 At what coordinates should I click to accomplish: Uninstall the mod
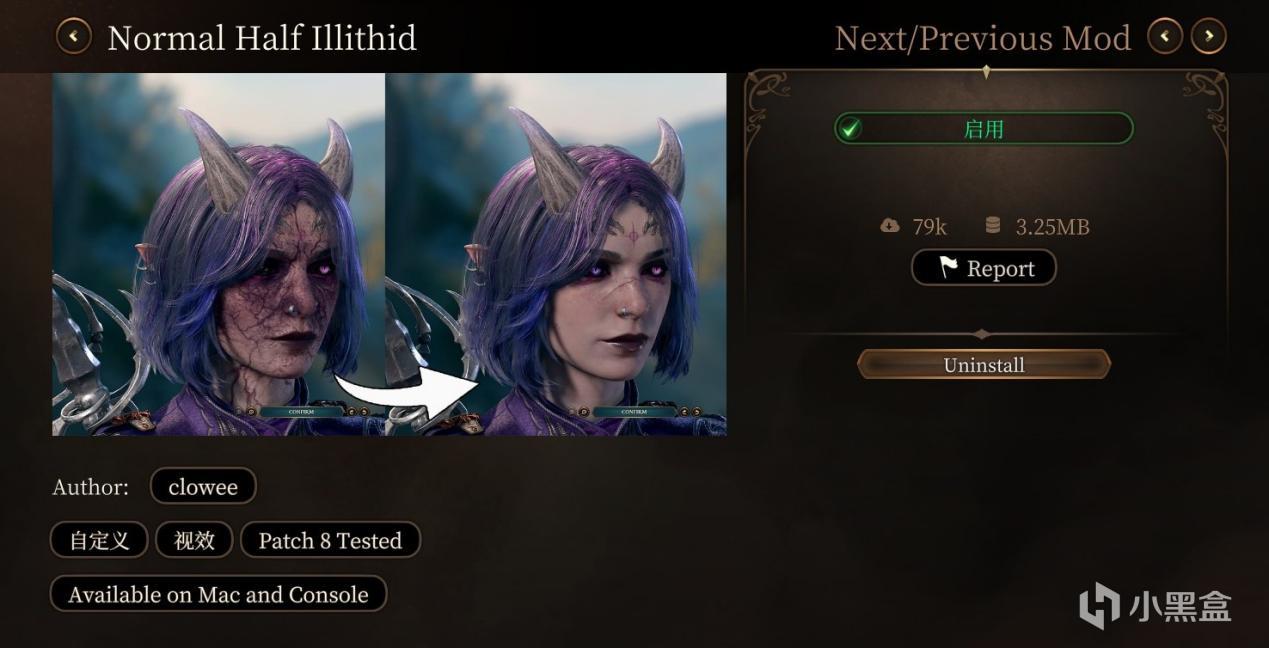[984, 365]
